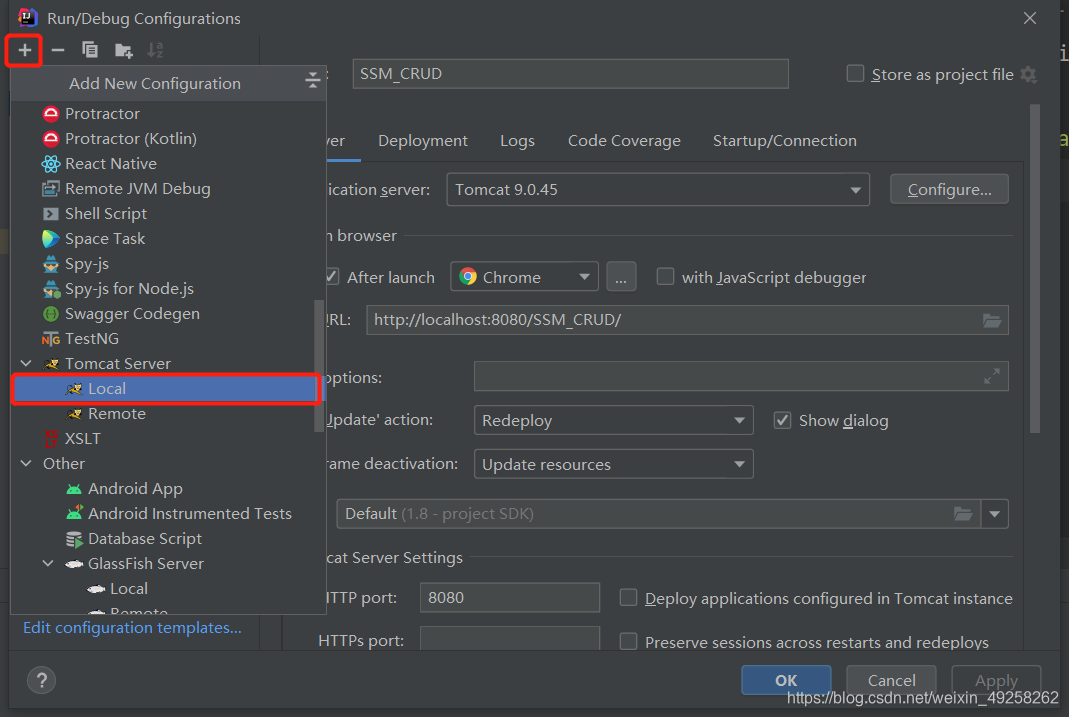This screenshot has width=1069, height=717.
Task: Click the Remove Configuration minus icon
Action: (58, 50)
